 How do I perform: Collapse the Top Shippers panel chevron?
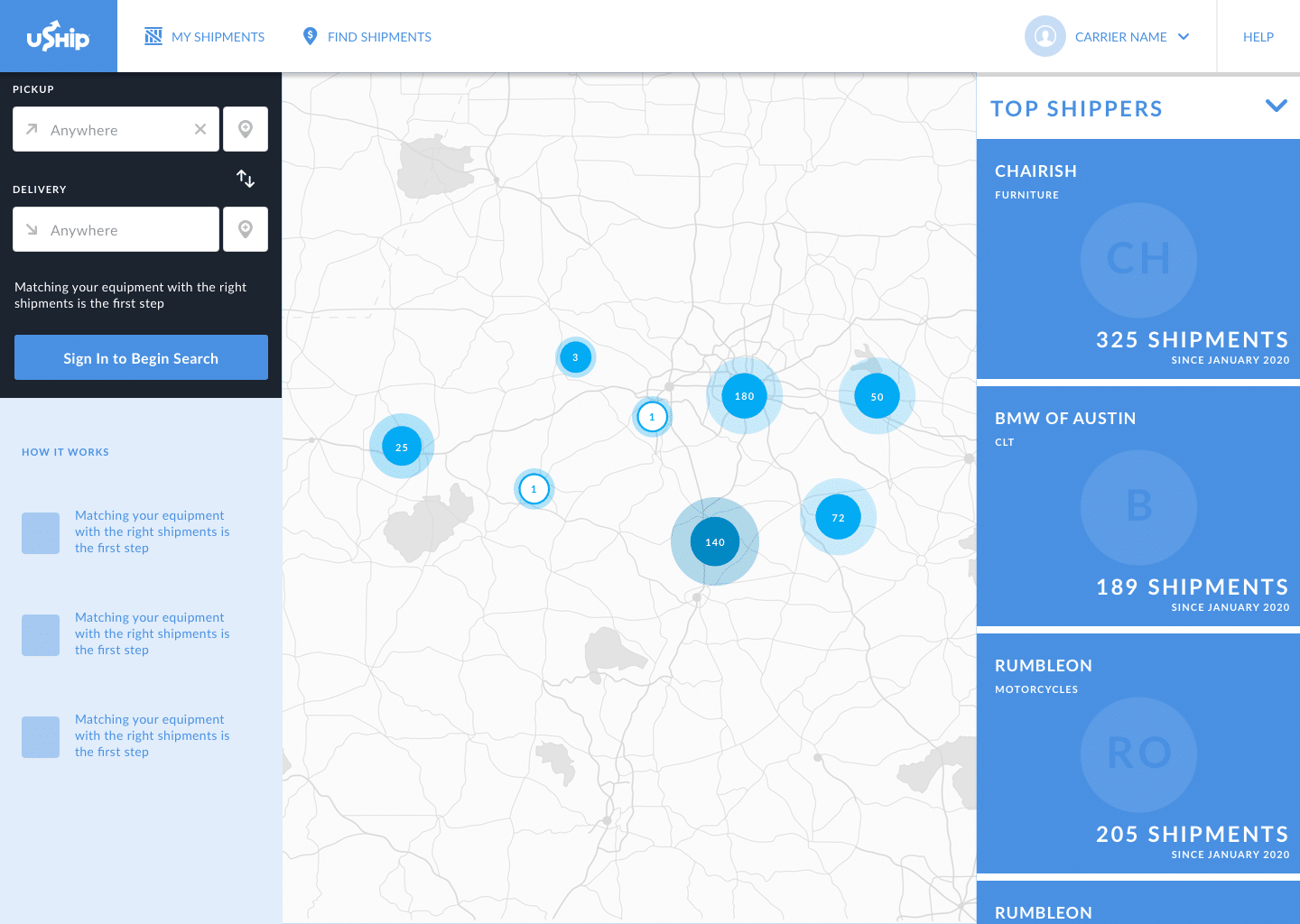[x=1277, y=106]
